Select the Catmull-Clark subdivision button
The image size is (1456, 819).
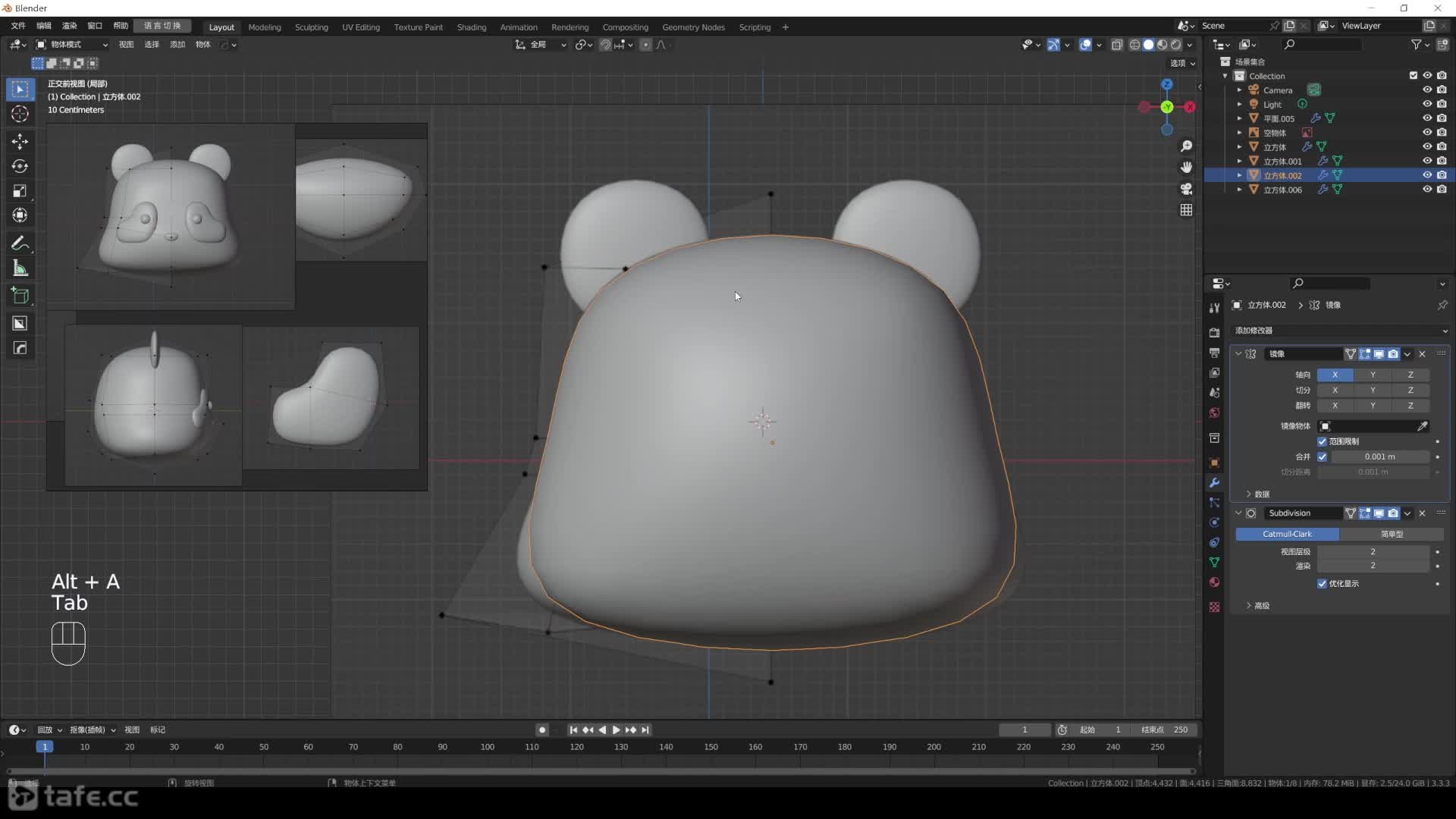(1287, 534)
